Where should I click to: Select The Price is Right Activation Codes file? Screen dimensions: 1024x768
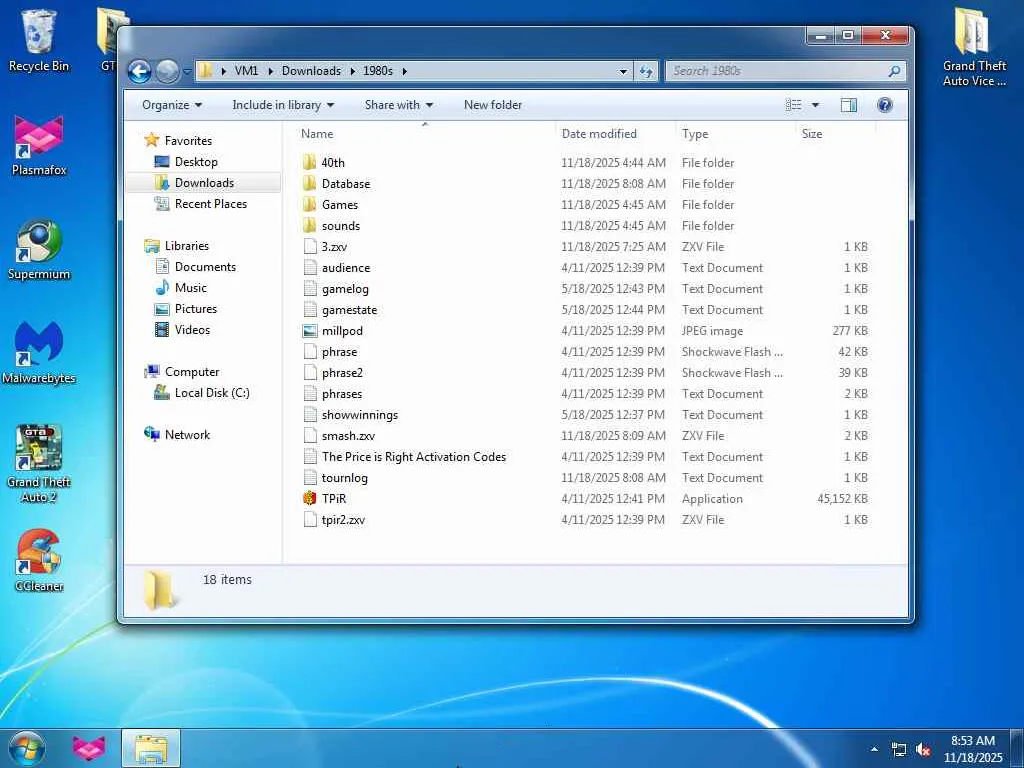tap(413, 457)
